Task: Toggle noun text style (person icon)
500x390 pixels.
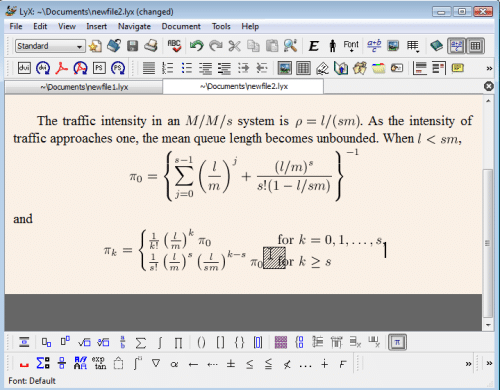Action: point(332,46)
